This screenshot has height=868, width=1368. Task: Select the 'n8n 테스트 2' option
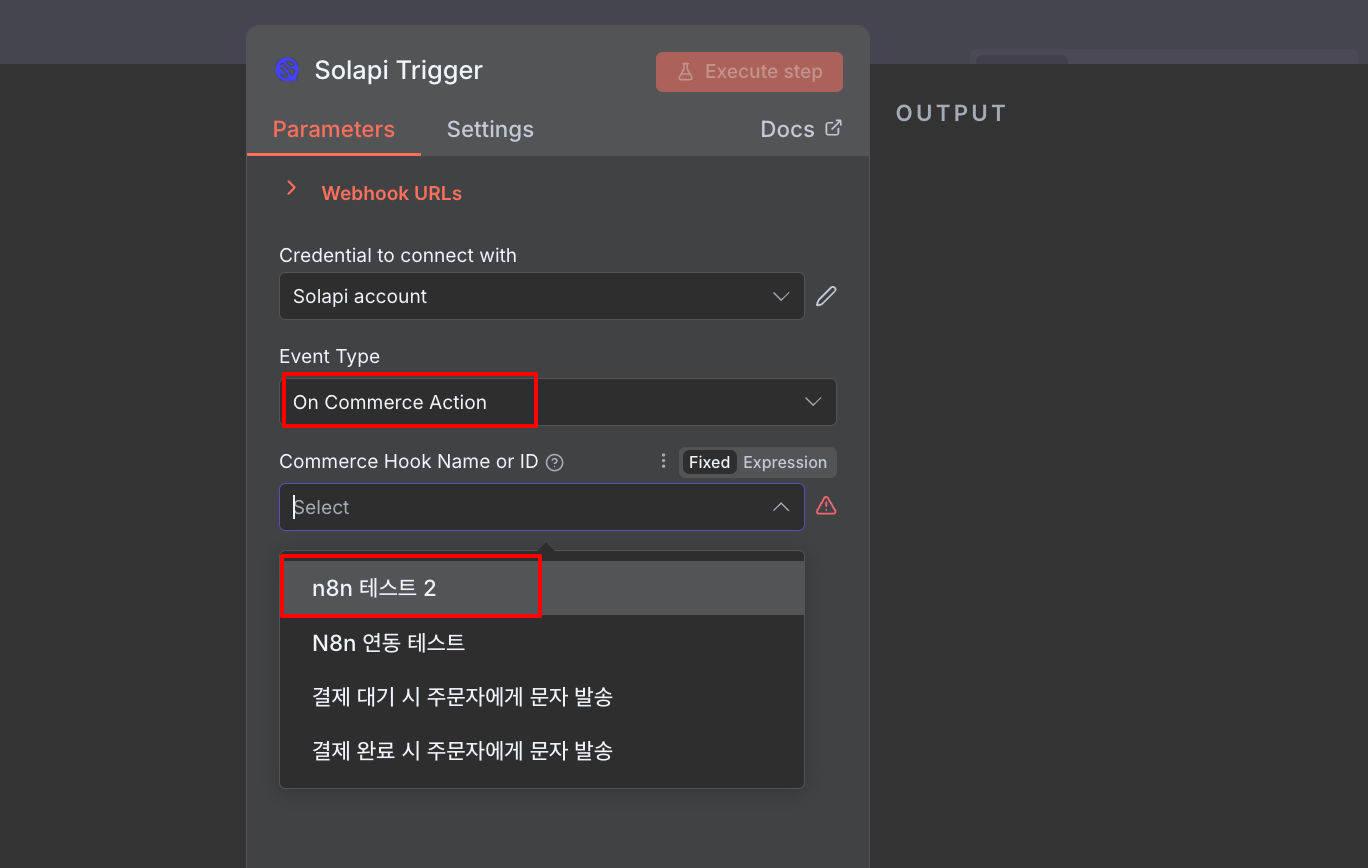(x=374, y=588)
